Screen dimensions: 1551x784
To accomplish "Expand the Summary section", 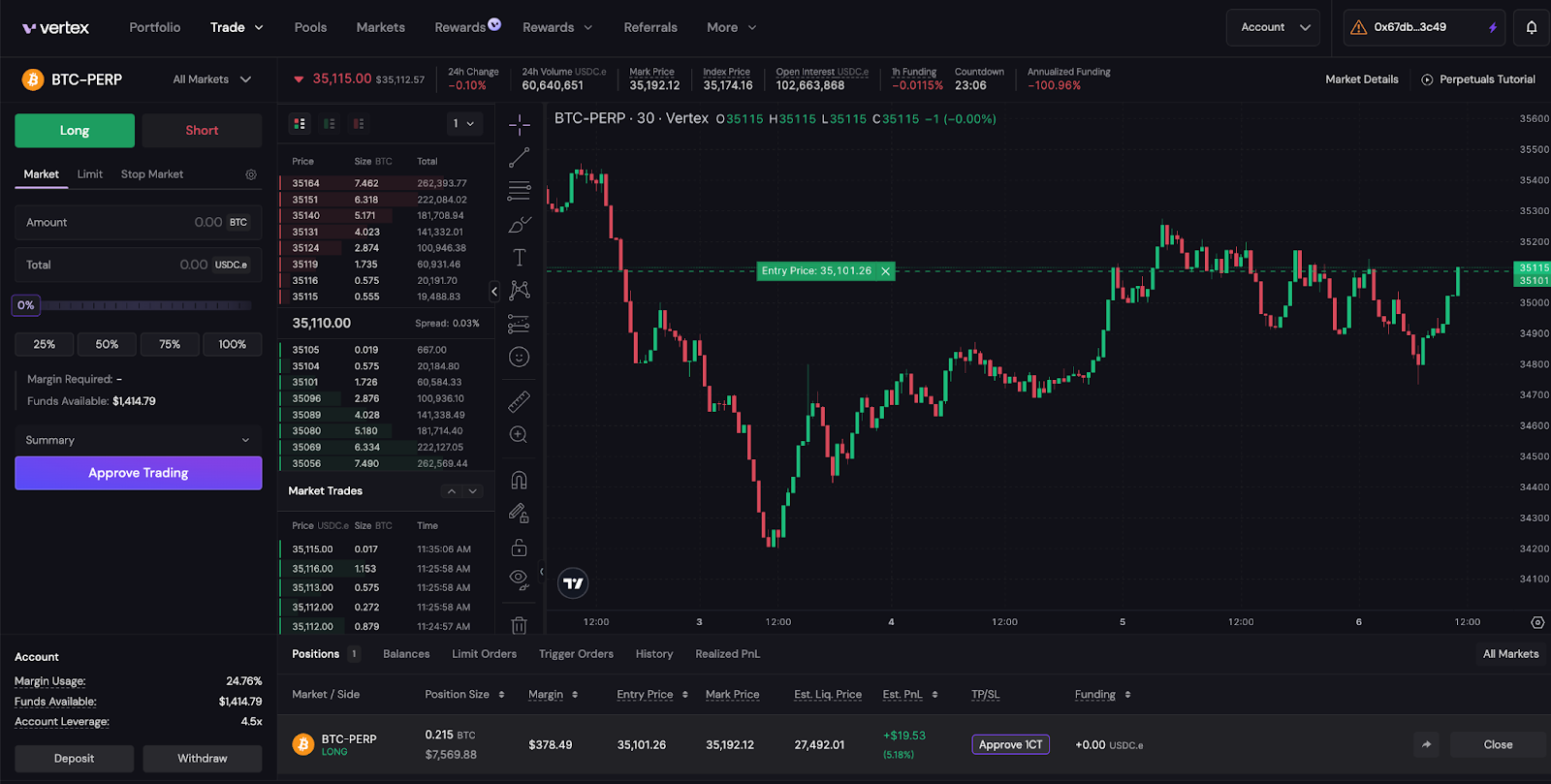I will click(138, 440).
